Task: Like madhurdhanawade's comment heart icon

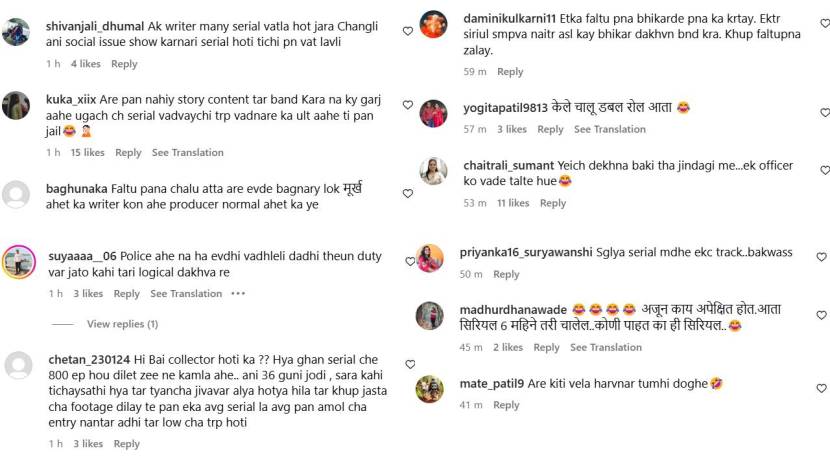Action: 821,315
